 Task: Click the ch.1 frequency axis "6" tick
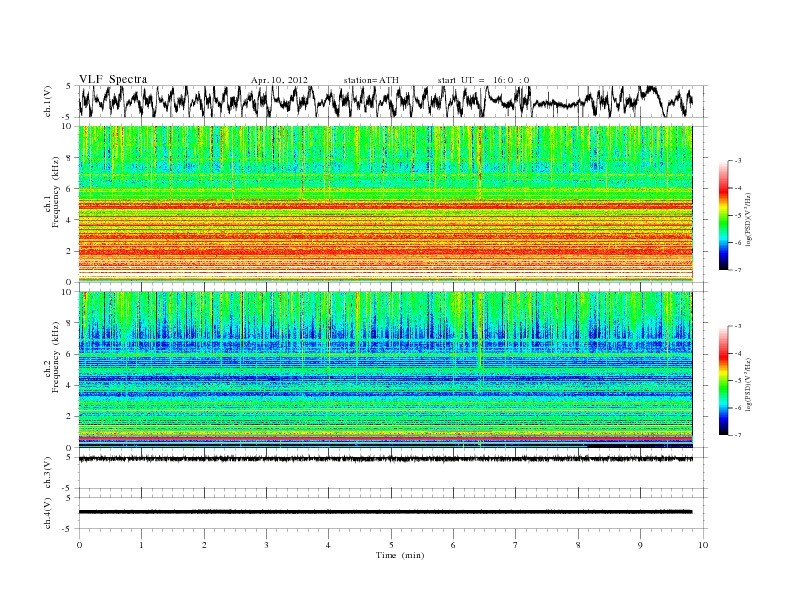tap(70, 189)
